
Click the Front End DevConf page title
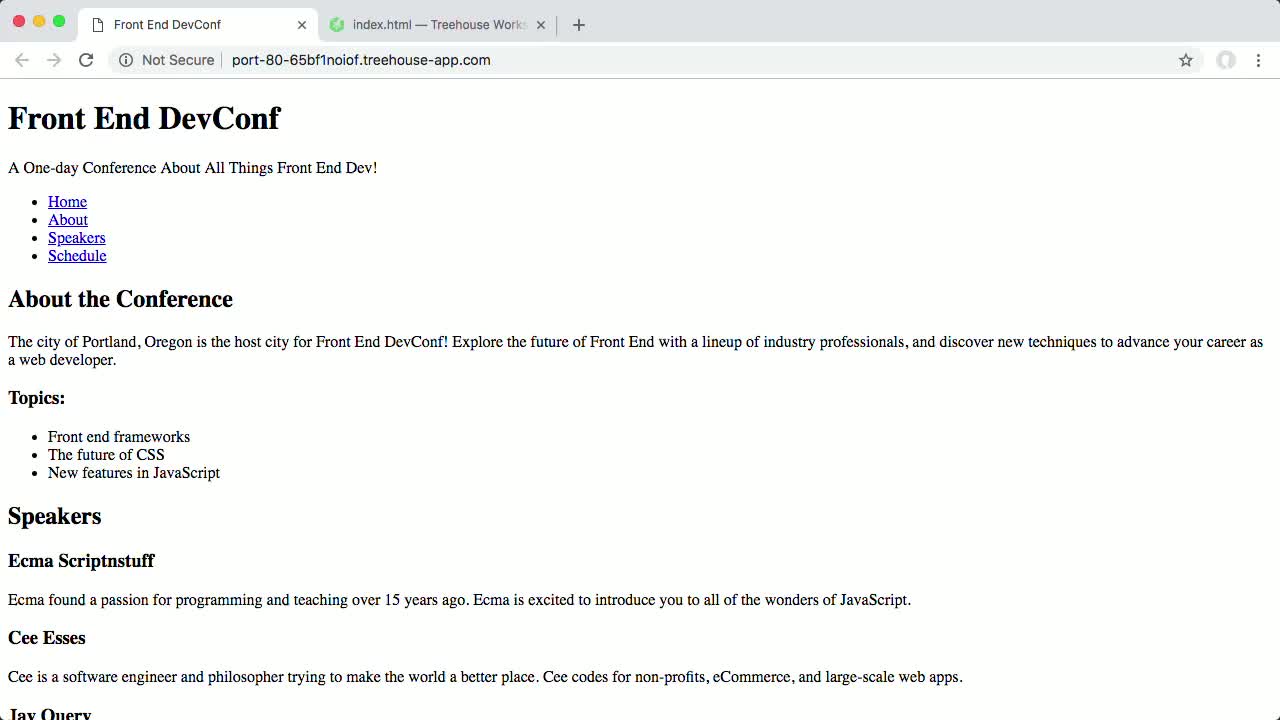144,118
